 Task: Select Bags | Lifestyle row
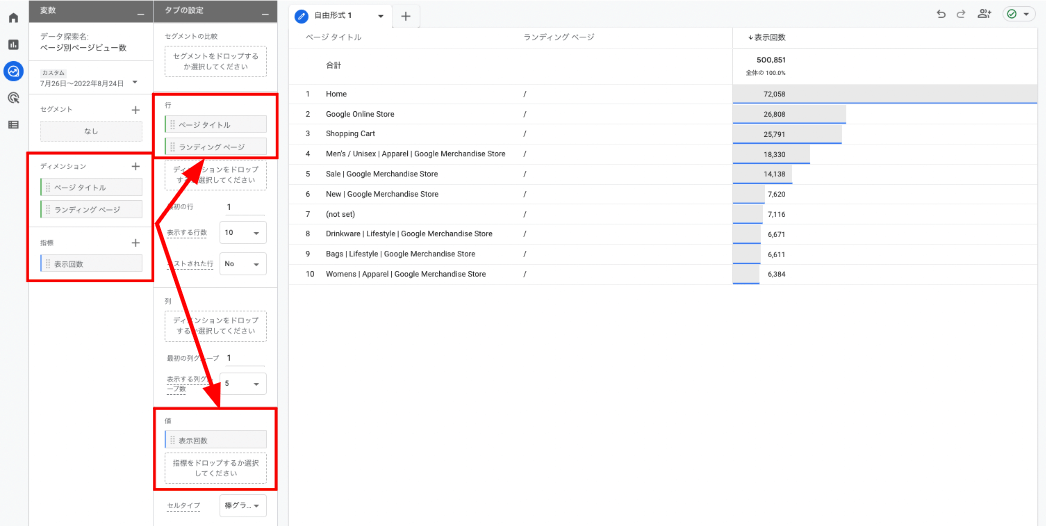[x=663, y=254]
